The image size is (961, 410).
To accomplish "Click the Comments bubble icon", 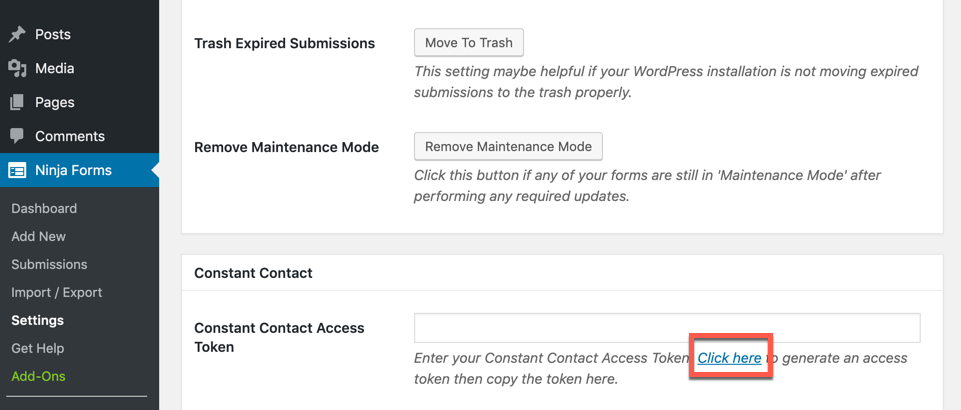I will coord(17,136).
